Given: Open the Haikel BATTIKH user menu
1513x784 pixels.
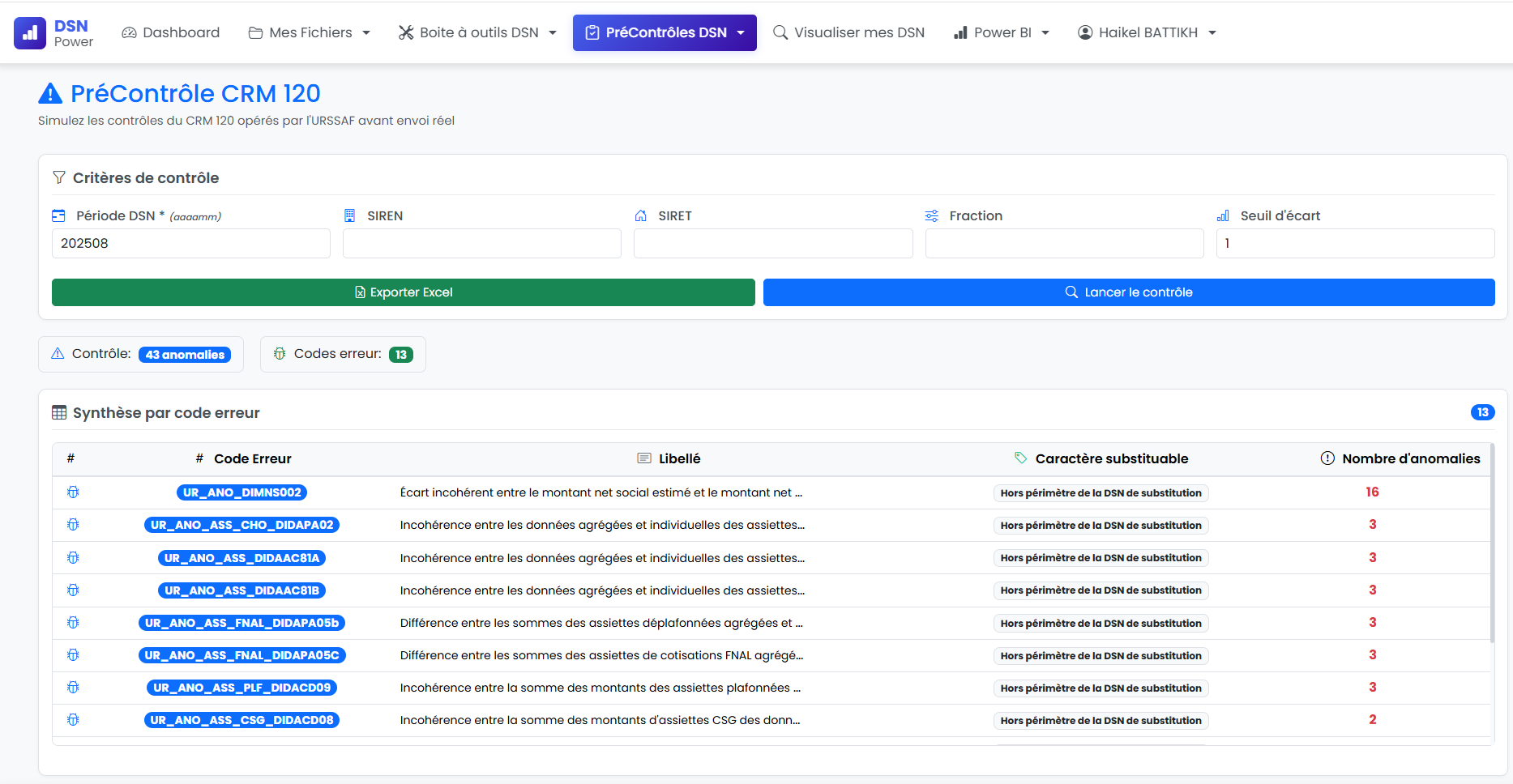Looking at the screenshot, I should (x=1147, y=33).
